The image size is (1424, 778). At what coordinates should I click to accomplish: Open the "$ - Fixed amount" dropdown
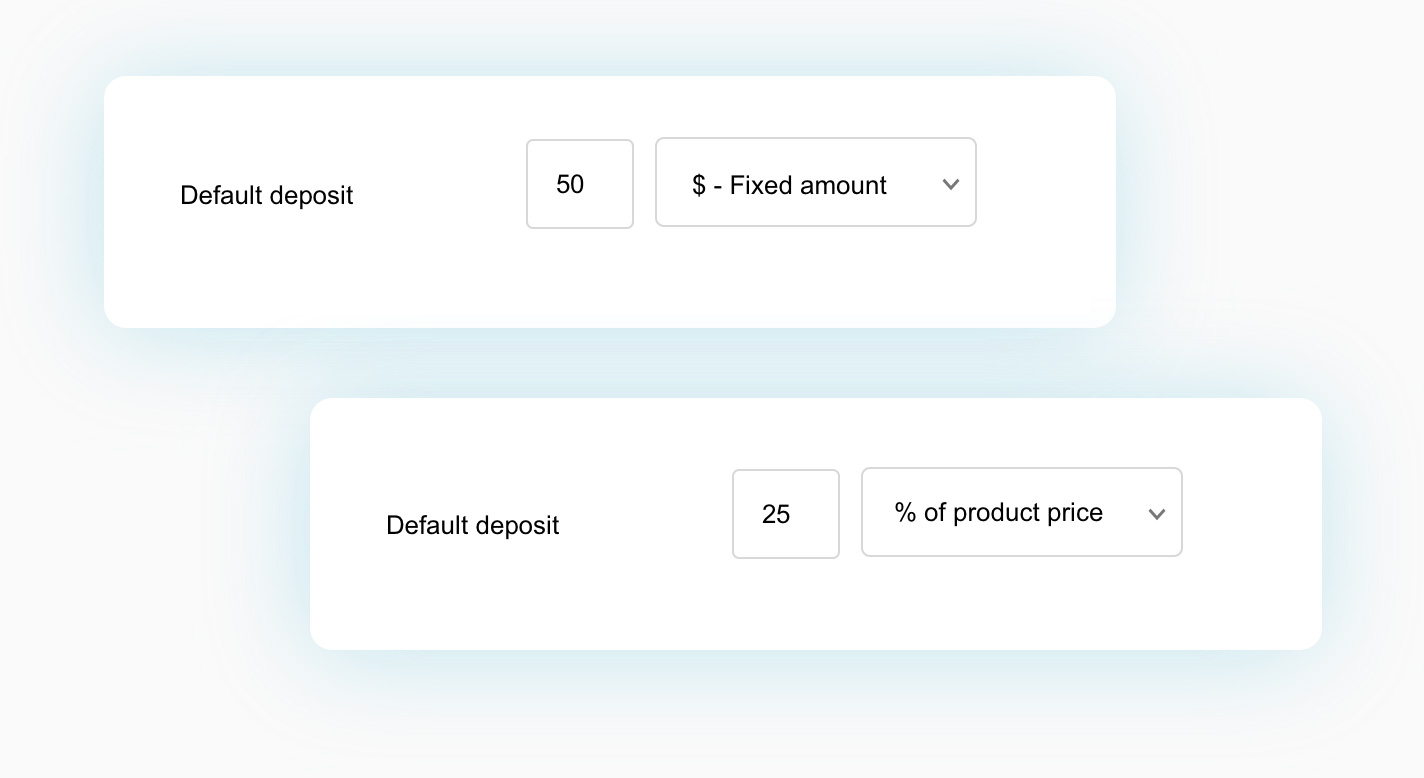click(x=815, y=182)
